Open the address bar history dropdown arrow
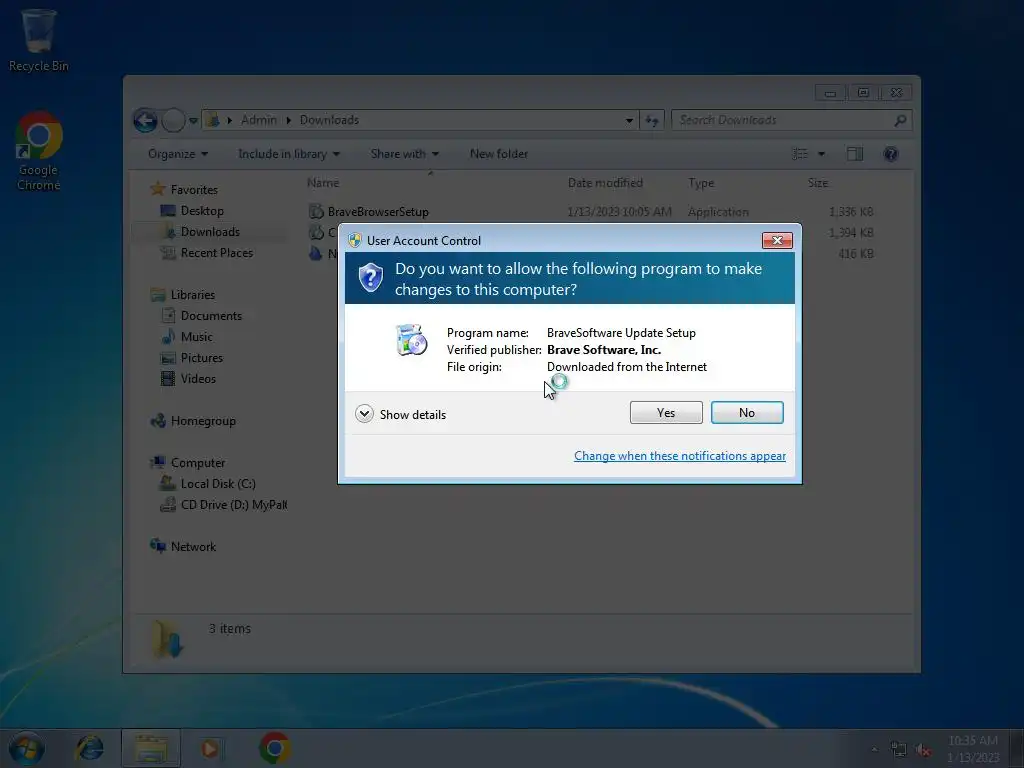The image size is (1024, 768). (x=629, y=120)
